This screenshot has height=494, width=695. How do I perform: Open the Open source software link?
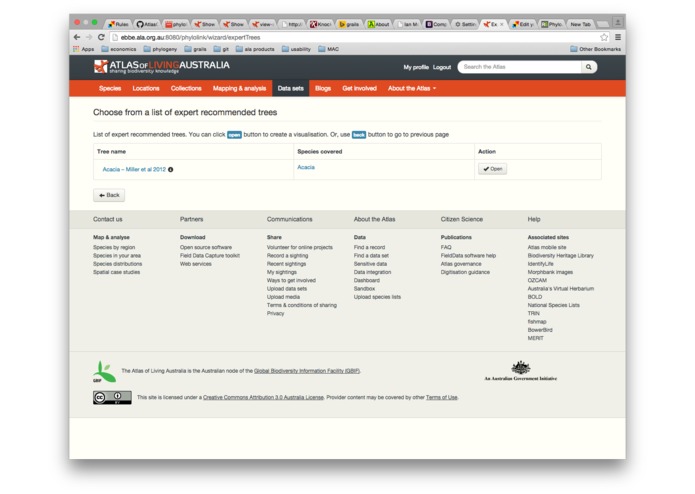click(x=206, y=248)
